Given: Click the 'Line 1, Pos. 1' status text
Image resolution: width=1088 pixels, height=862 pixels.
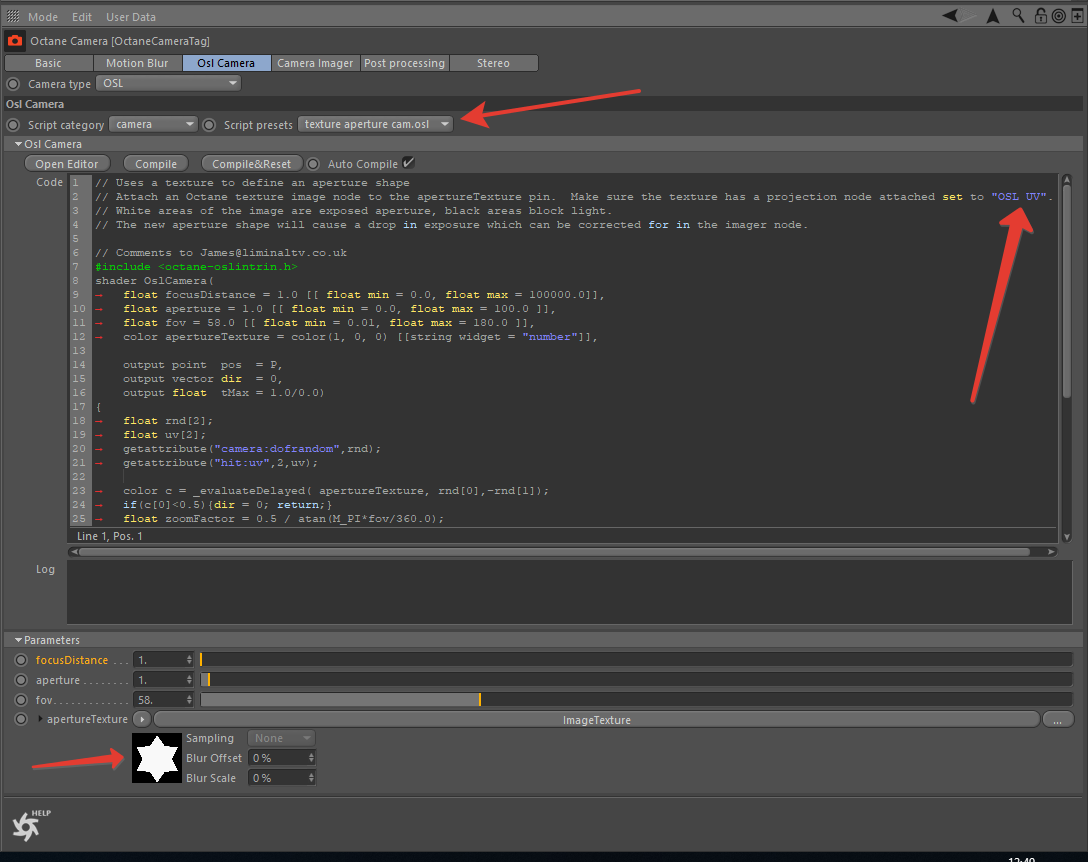Looking at the screenshot, I should [x=110, y=536].
